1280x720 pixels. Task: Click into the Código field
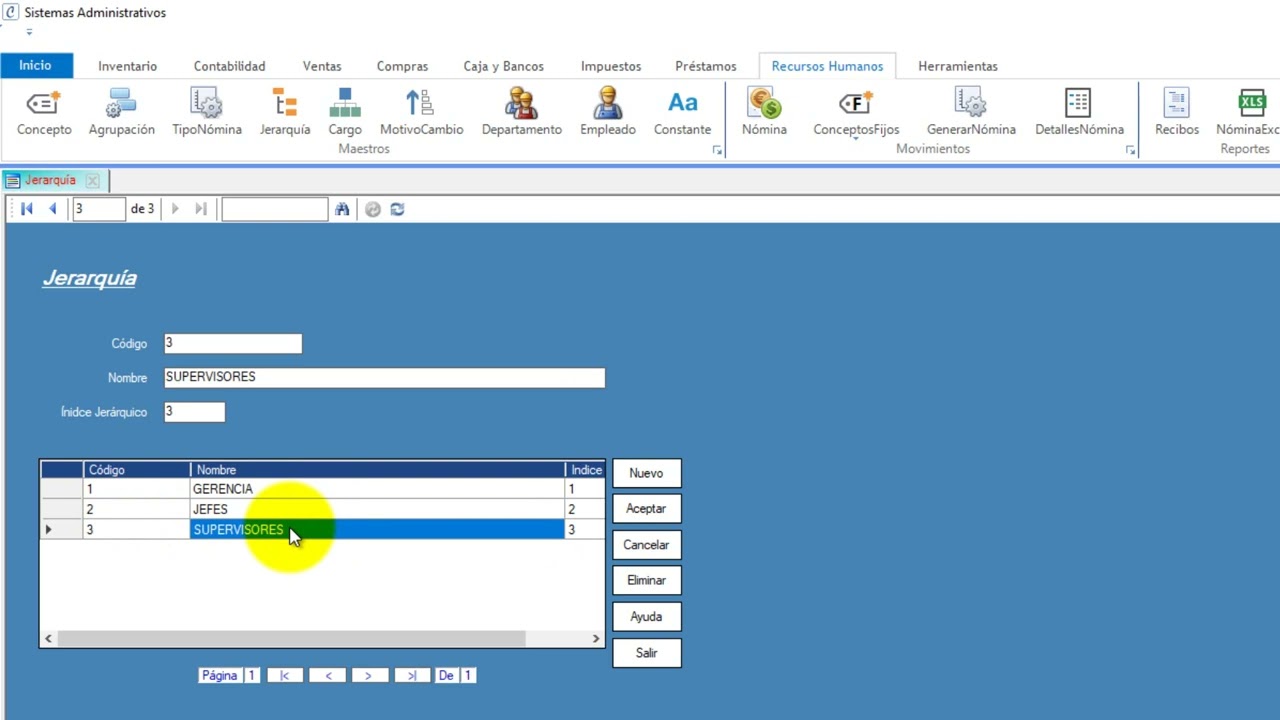click(233, 343)
